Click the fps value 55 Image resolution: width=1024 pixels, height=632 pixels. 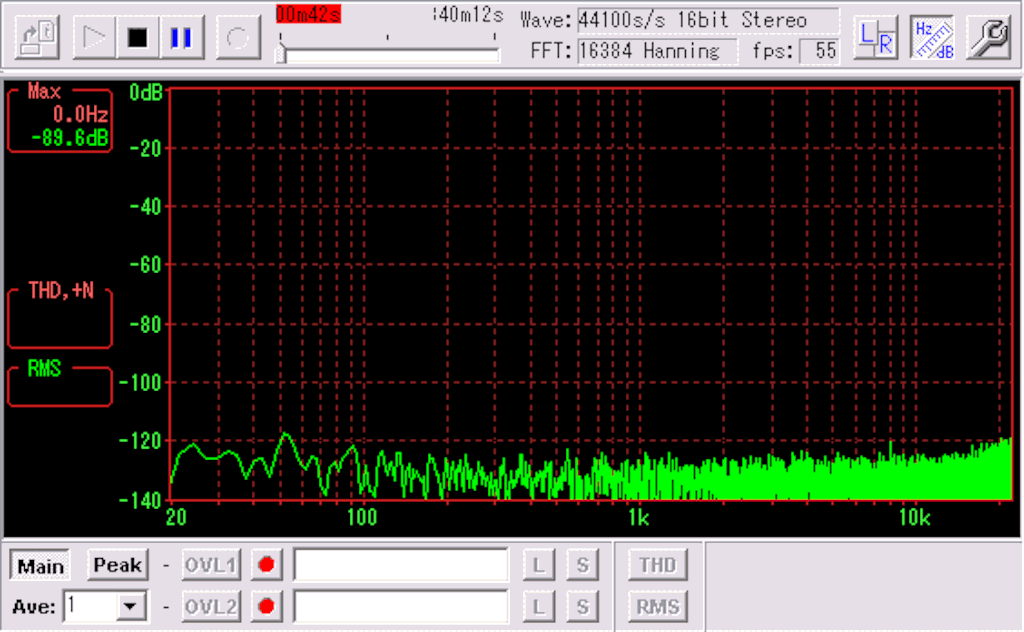pos(820,50)
